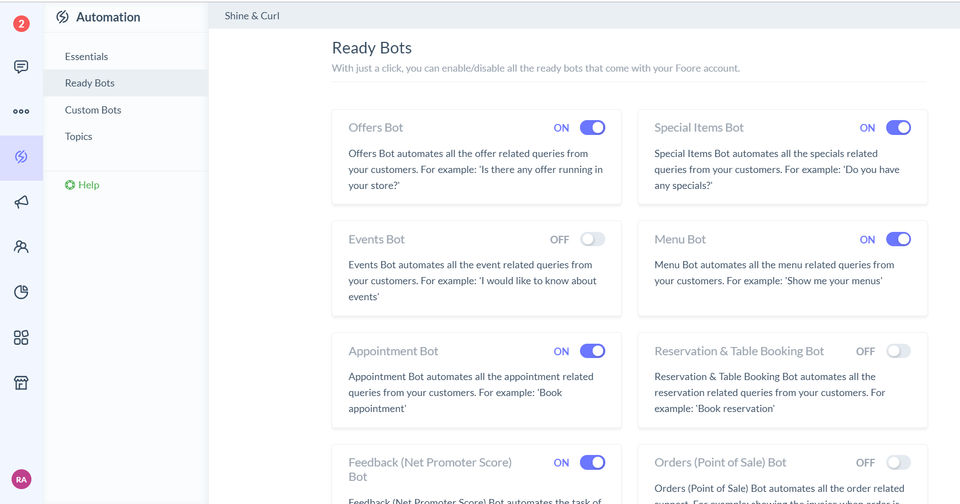Click the Special Items Bot title

pyautogui.click(x=699, y=127)
